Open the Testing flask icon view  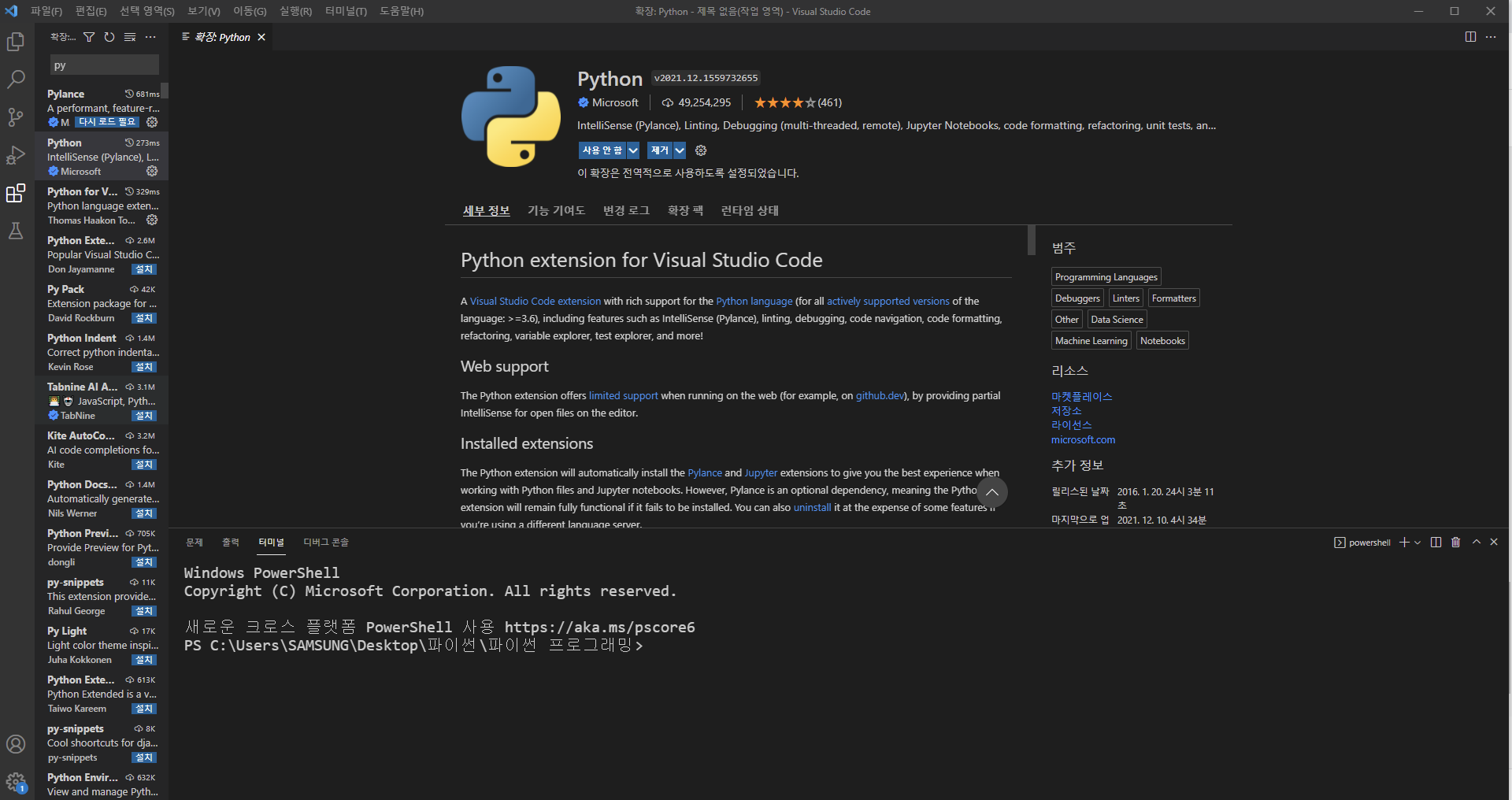tap(16, 231)
